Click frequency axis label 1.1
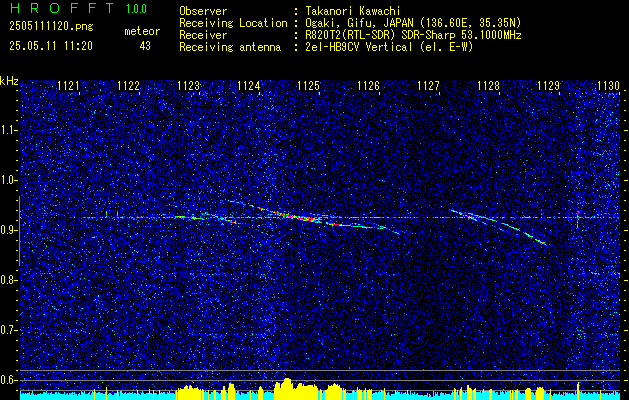This screenshot has height=400, width=629. coord(7,130)
